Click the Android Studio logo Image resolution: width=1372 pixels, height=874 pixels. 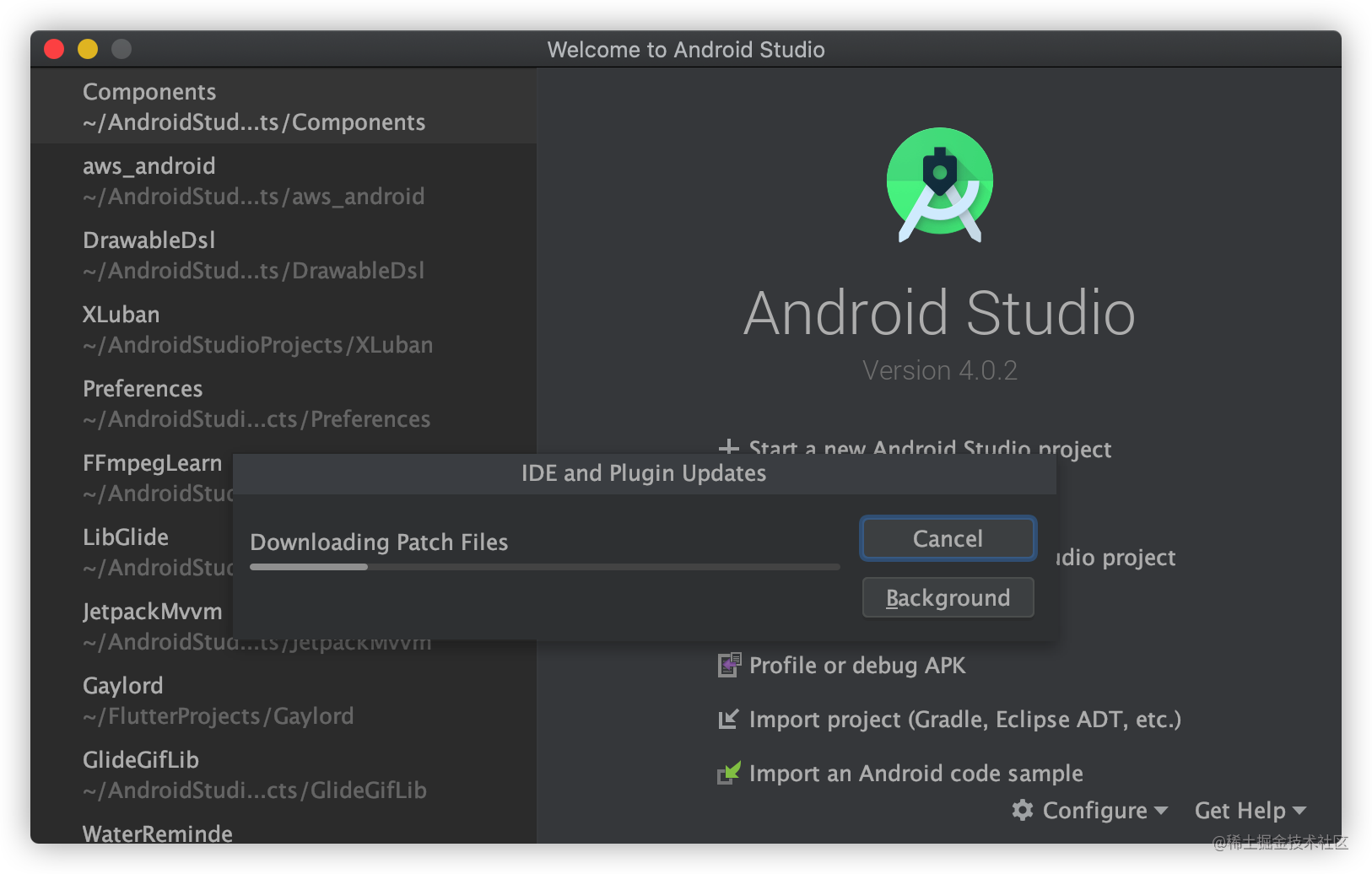[939, 185]
